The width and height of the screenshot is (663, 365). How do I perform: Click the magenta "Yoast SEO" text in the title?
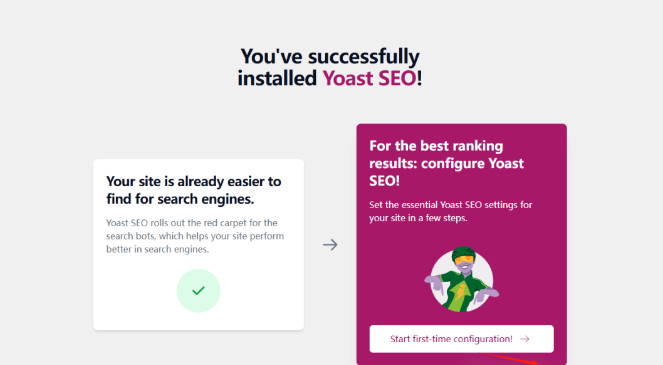point(369,78)
